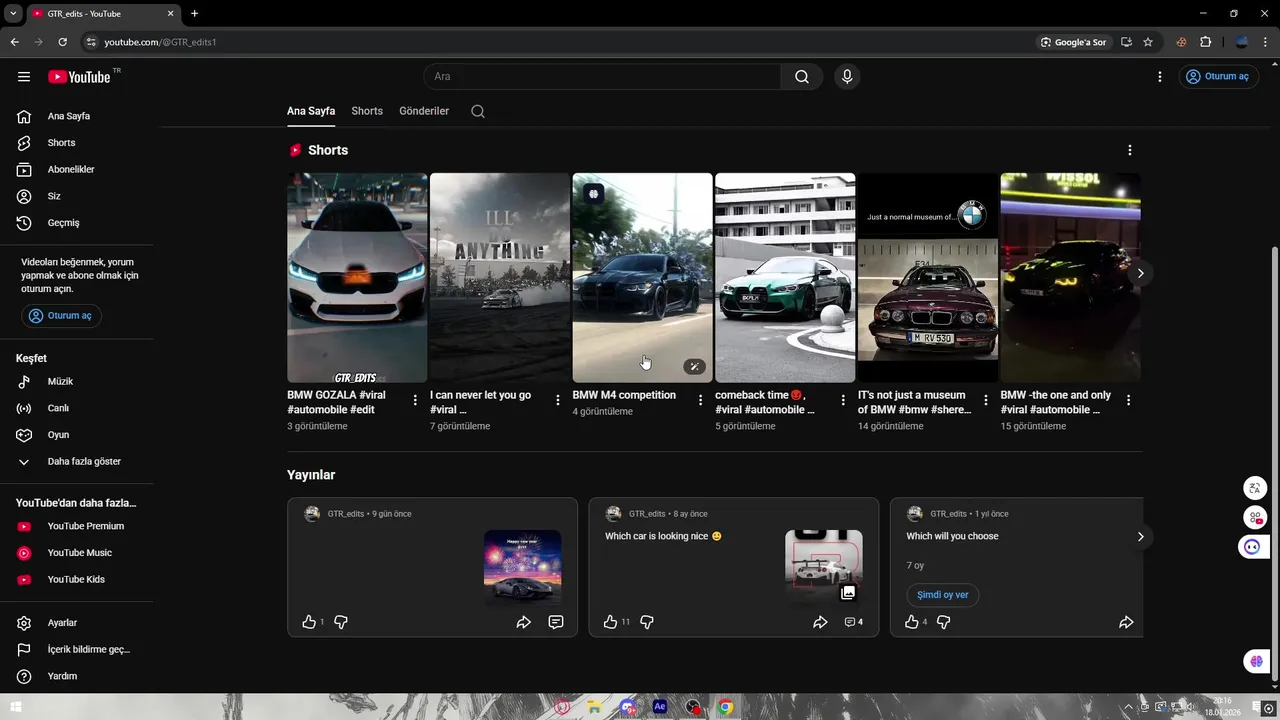1280x720 pixels.
Task: Start voice search with the microphone
Action: 847,77
